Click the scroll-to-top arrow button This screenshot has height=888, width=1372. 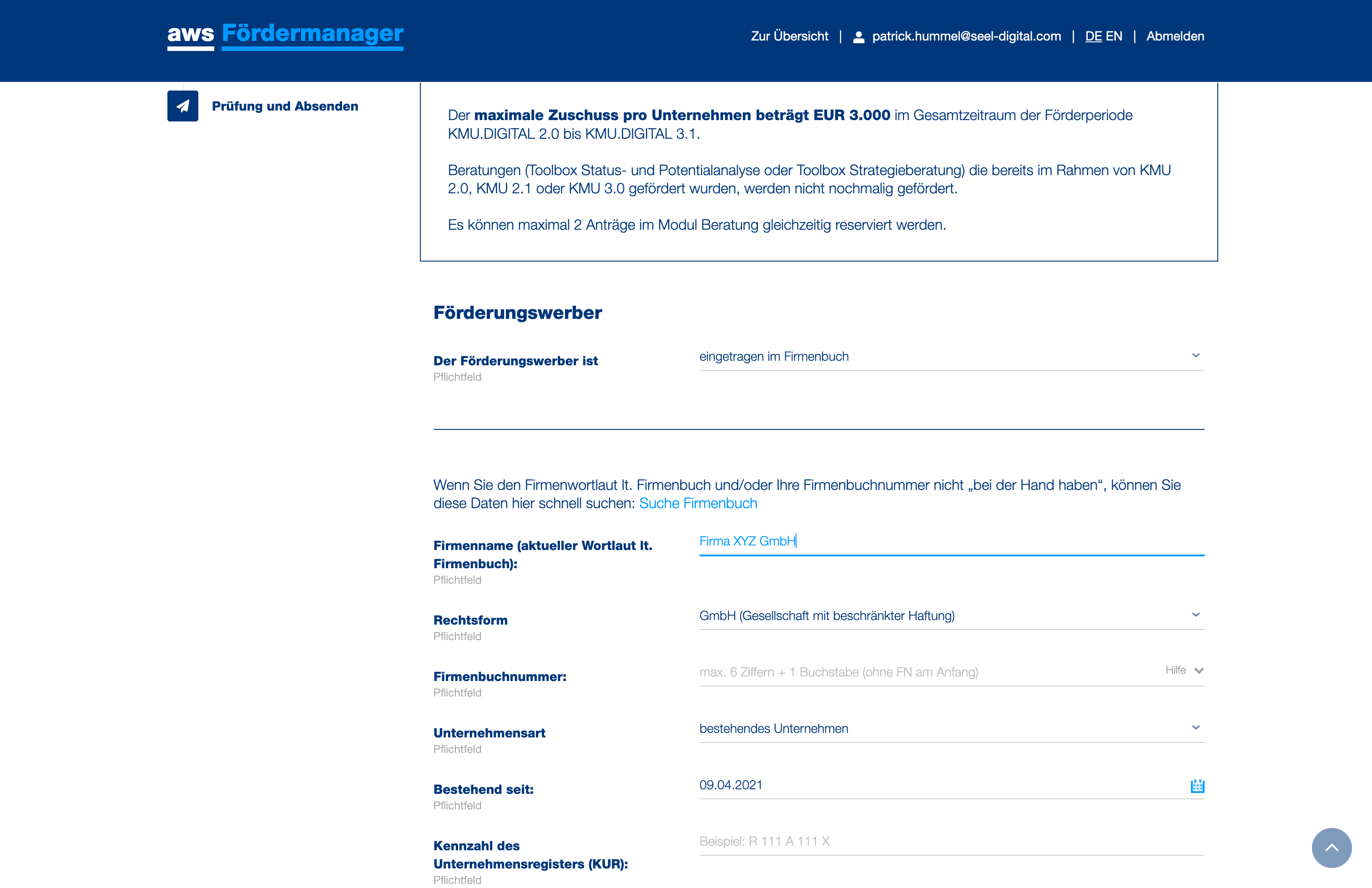click(x=1332, y=848)
